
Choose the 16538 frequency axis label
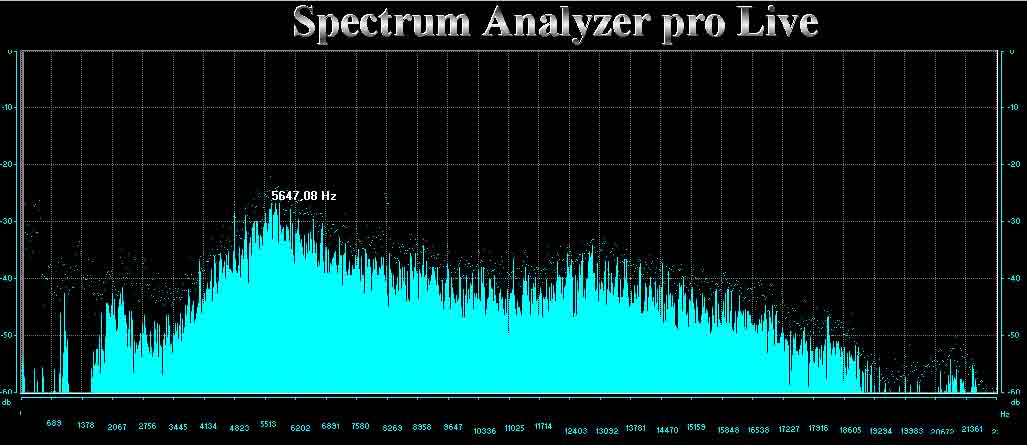(758, 430)
